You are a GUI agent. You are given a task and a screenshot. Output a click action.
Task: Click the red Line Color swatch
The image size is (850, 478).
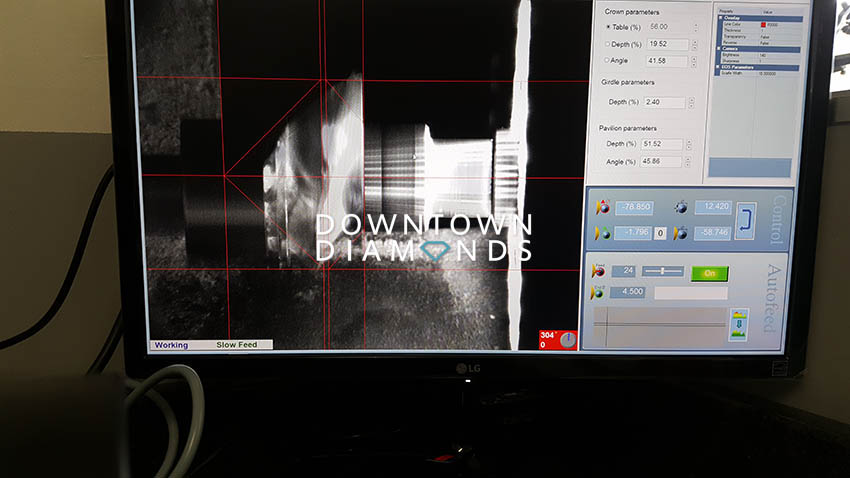[x=763, y=24]
